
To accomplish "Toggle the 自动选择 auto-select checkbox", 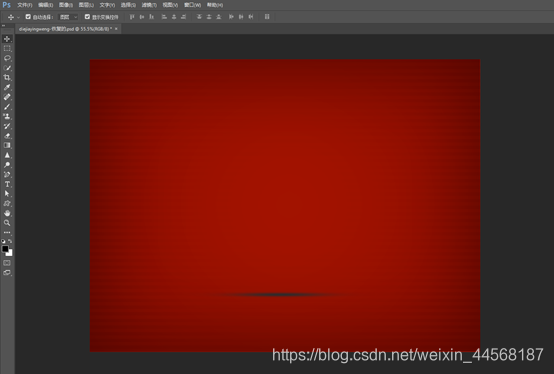I will (x=28, y=17).
